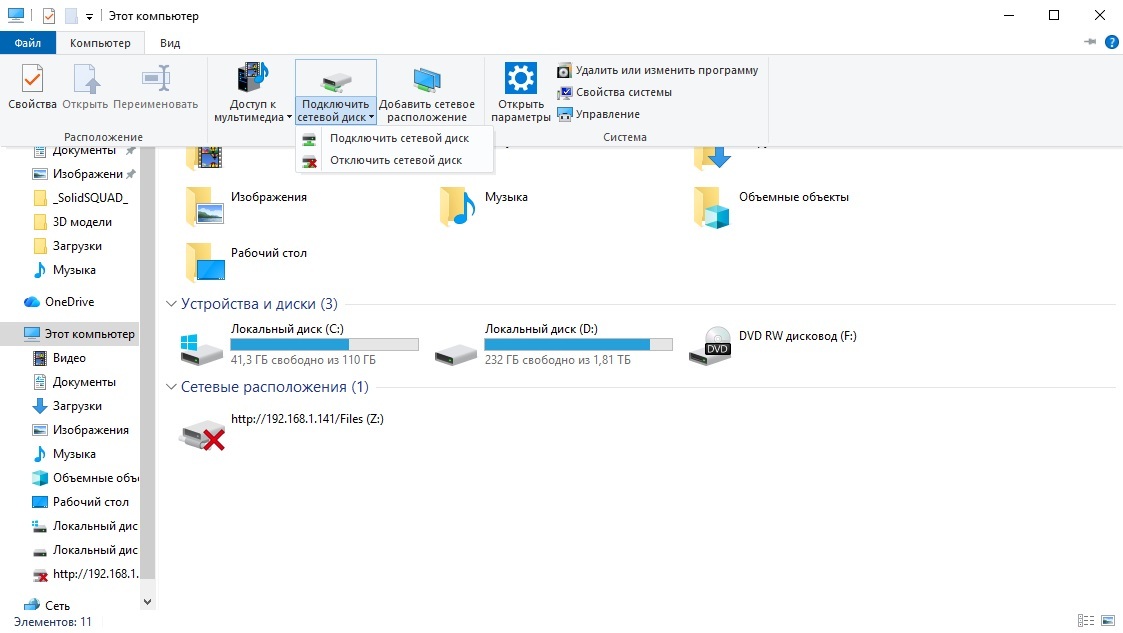Screen dimensions: 1123x633
Task: Select Map network drive (Подключить сетевой диск) menu entry
Action: 398,138
